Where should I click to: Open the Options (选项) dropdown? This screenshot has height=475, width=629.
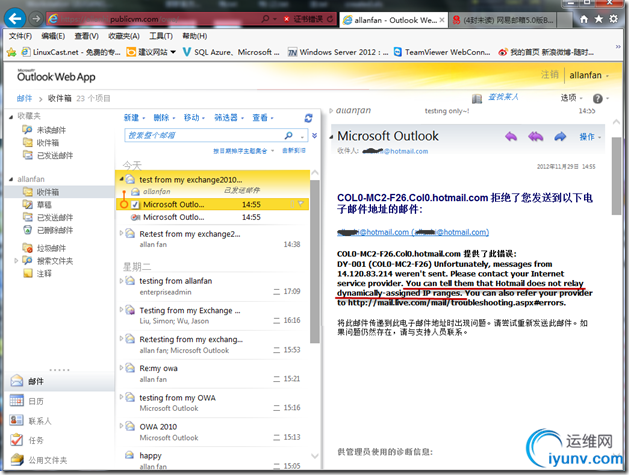pos(572,98)
